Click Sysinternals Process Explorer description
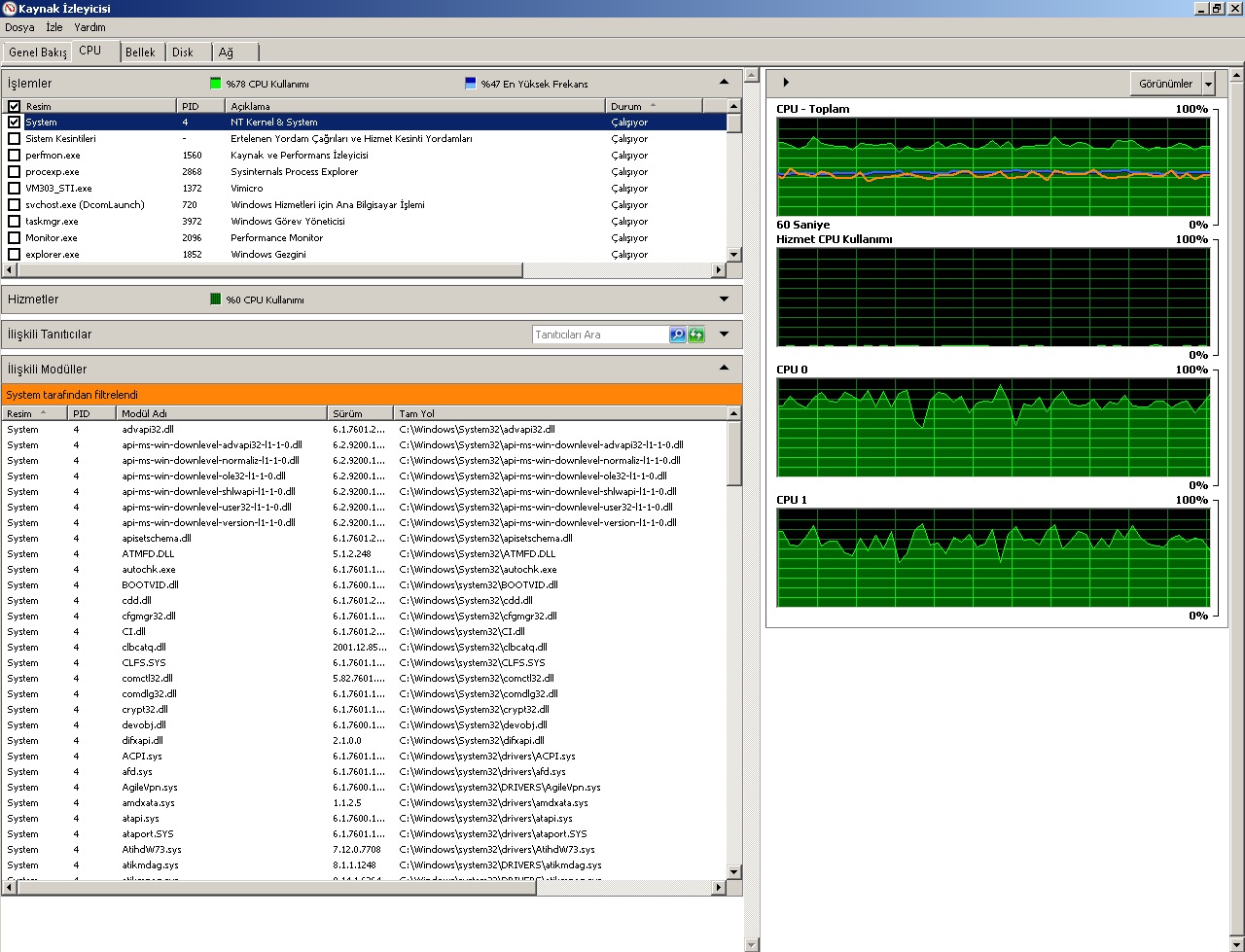This screenshot has width=1245, height=952. tap(294, 172)
